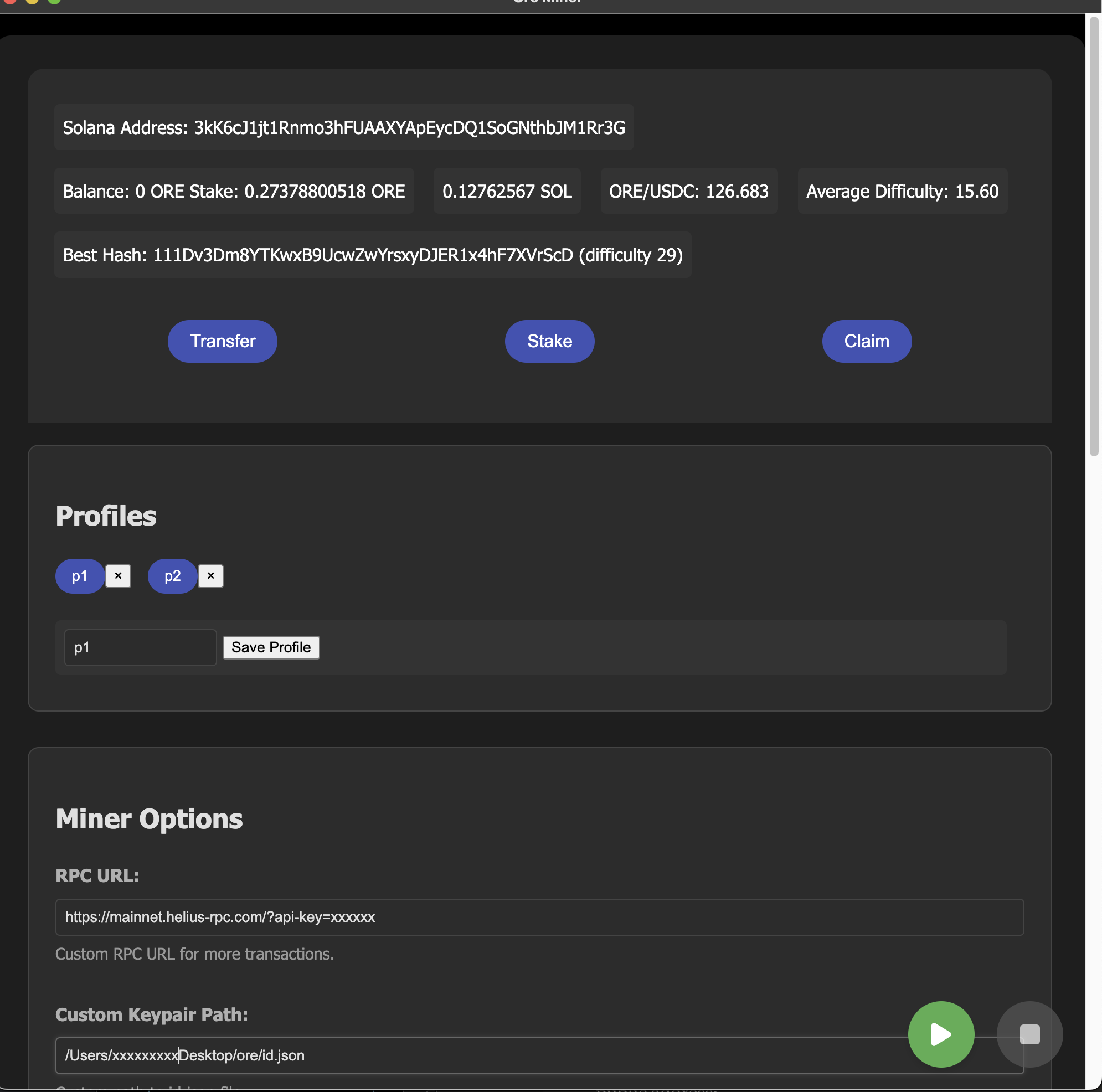Viewport: 1102px width, 1092px height.
Task: Click the Custom Keypair Path field
Action: pyautogui.click(x=456, y=1055)
